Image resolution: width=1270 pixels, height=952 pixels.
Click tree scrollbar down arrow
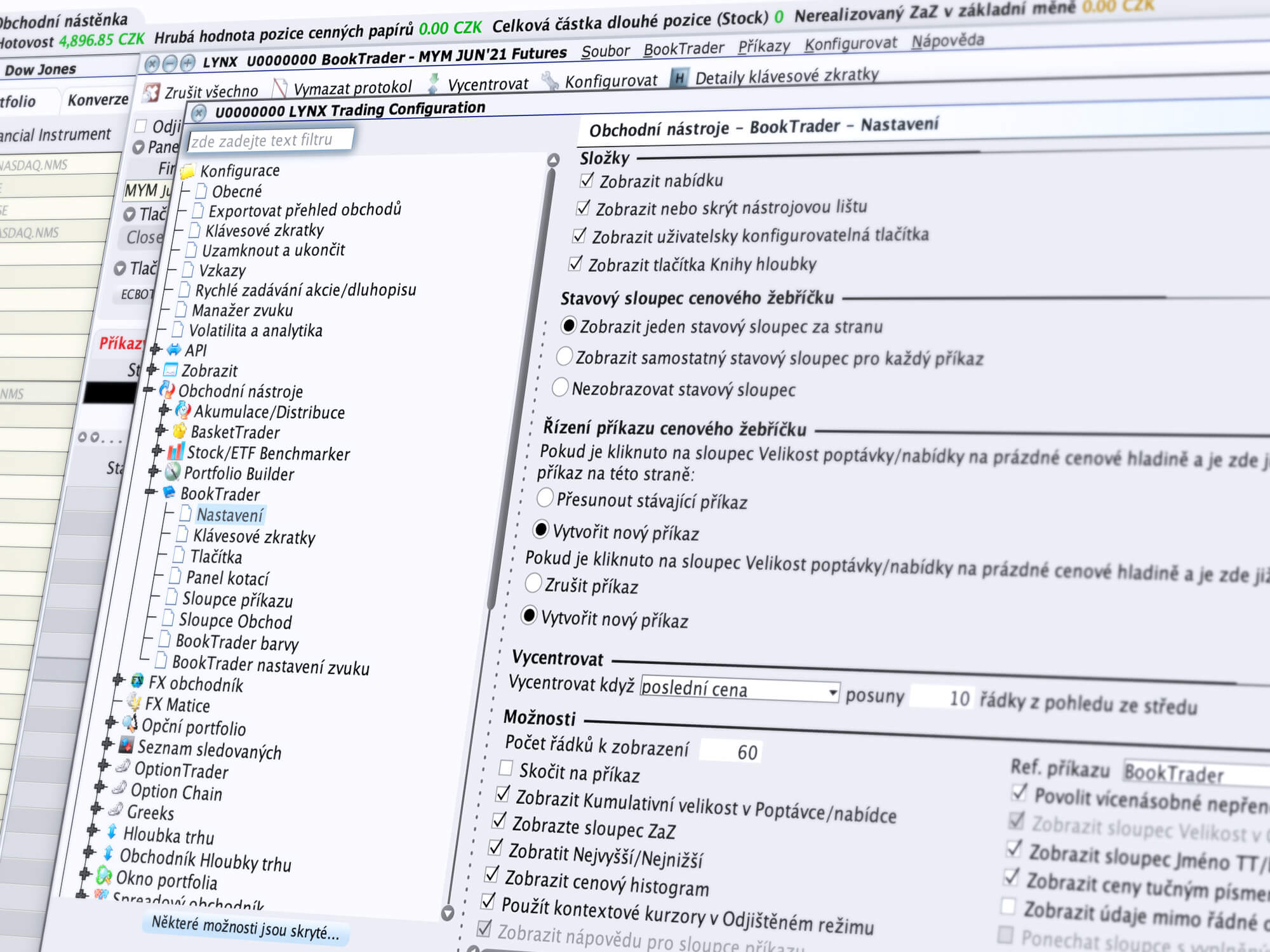[x=448, y=913]
